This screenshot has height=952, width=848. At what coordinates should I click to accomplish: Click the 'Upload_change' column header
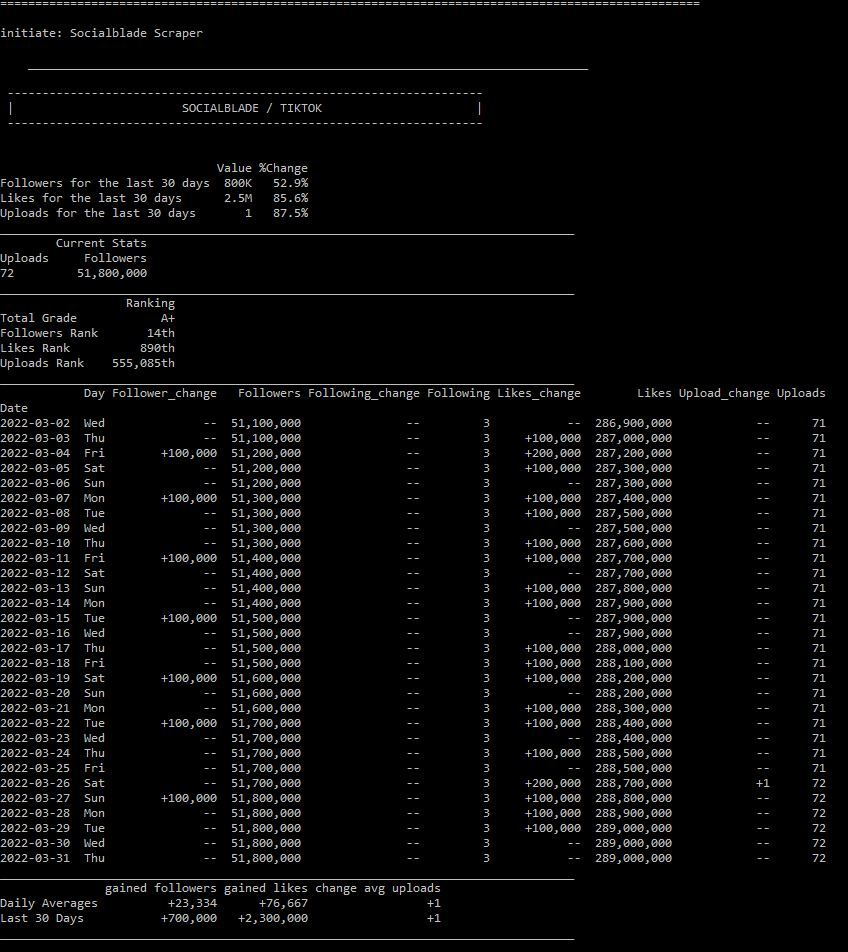(x=724, y=393)
